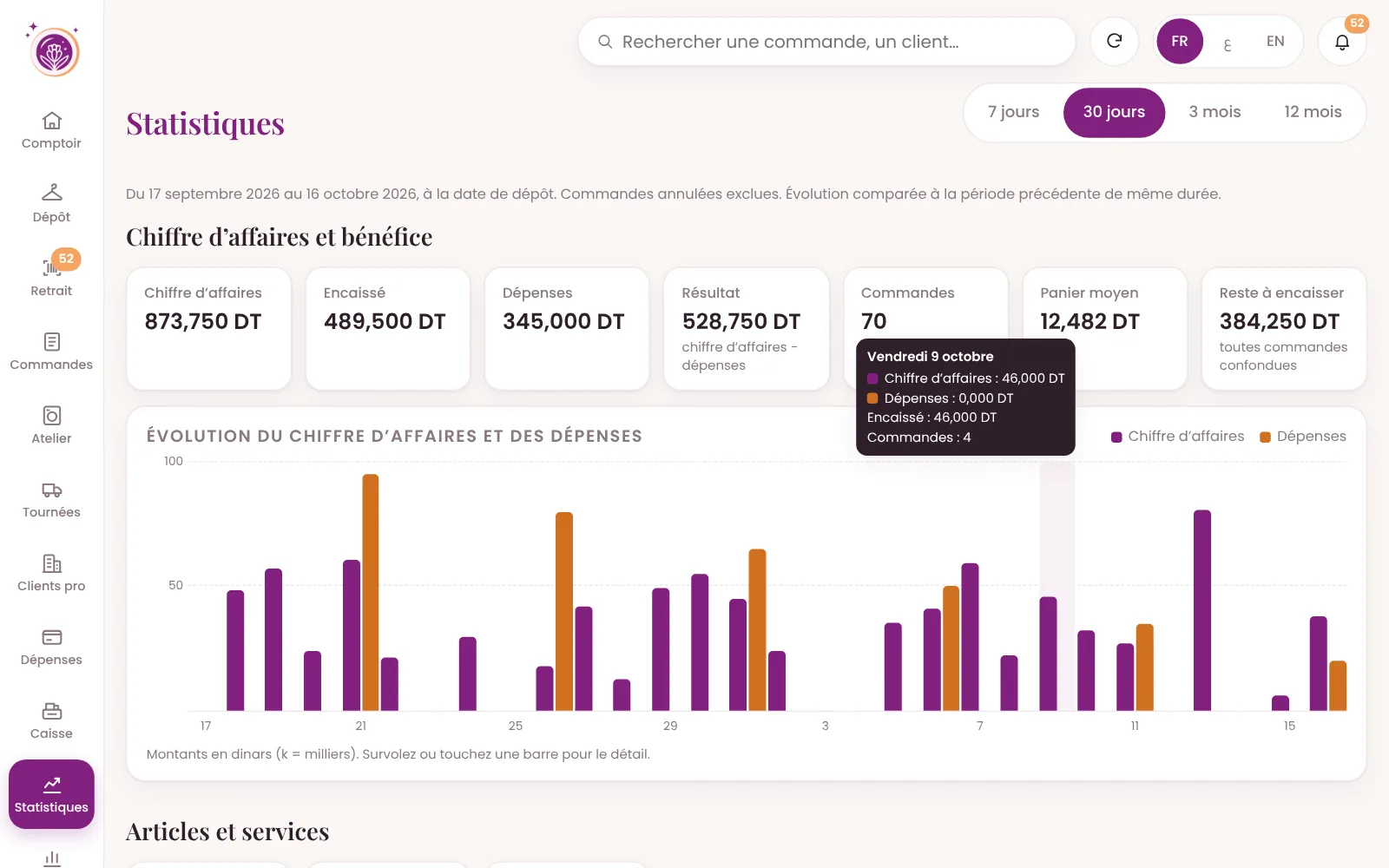1389x868 pixels.
Task: Select the 30 jours period
Action: (1114, 112)
